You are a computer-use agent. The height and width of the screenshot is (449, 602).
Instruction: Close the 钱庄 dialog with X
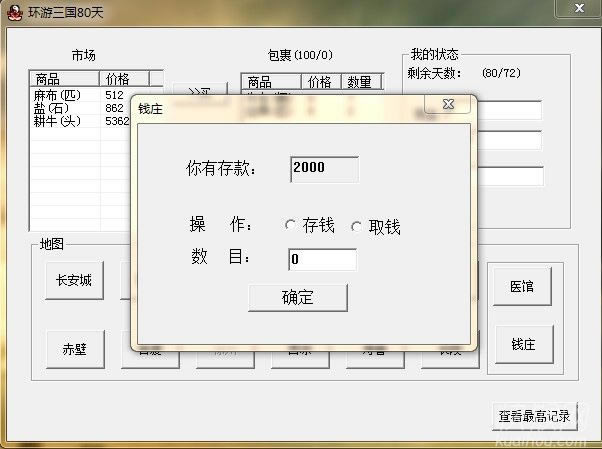[x=447, y=103]
